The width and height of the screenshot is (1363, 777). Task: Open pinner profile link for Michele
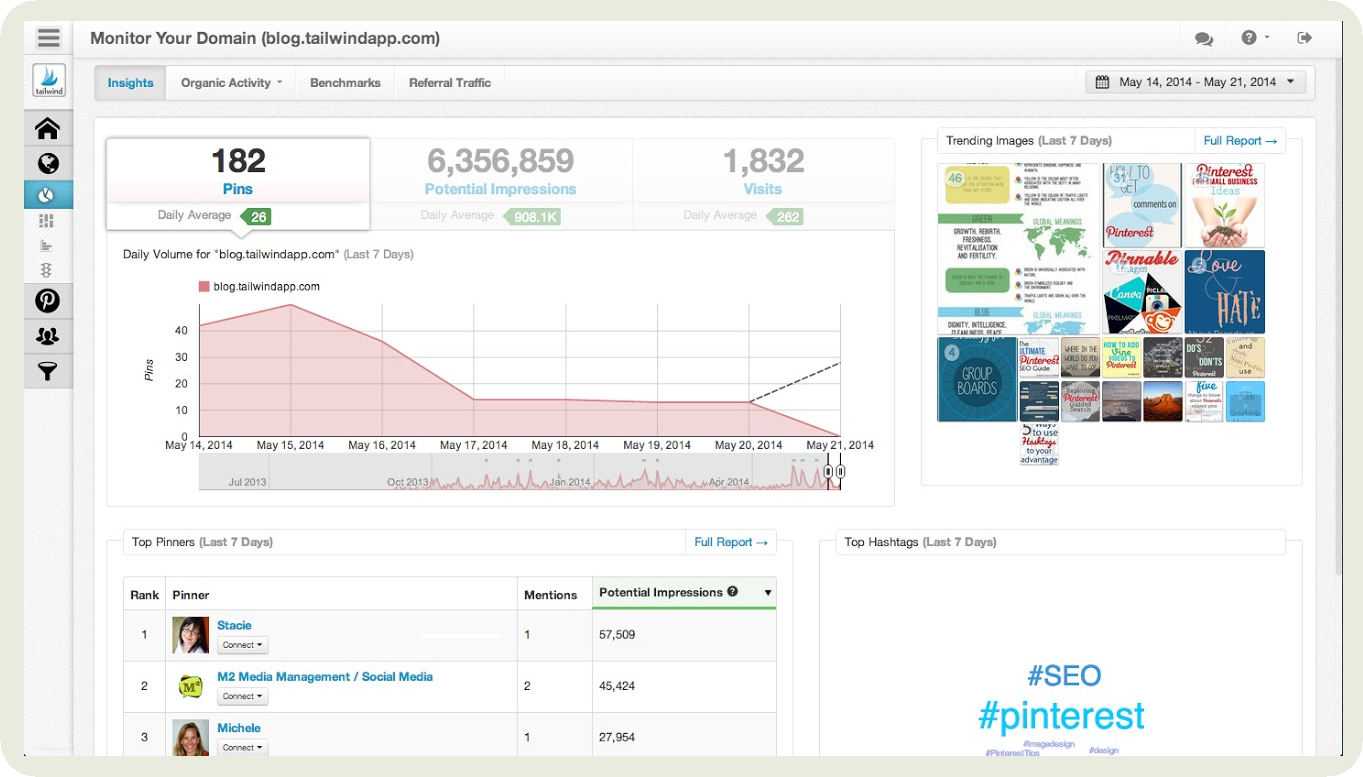(239, 728)
